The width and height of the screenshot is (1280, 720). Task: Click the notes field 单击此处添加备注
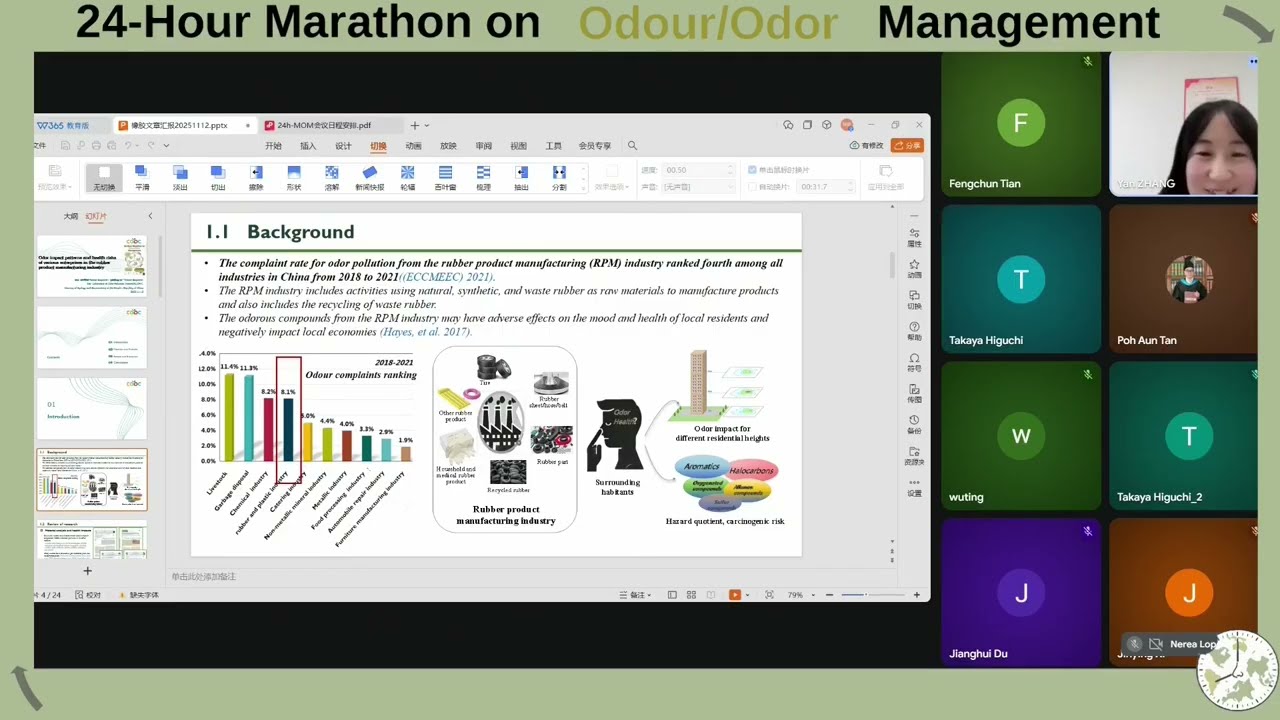point(204,577)
